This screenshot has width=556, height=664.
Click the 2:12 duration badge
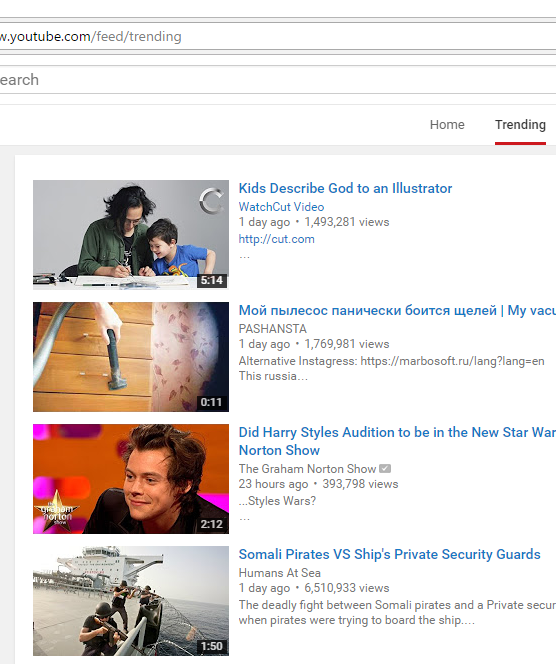pyautogui.click(x=212, y=524)
